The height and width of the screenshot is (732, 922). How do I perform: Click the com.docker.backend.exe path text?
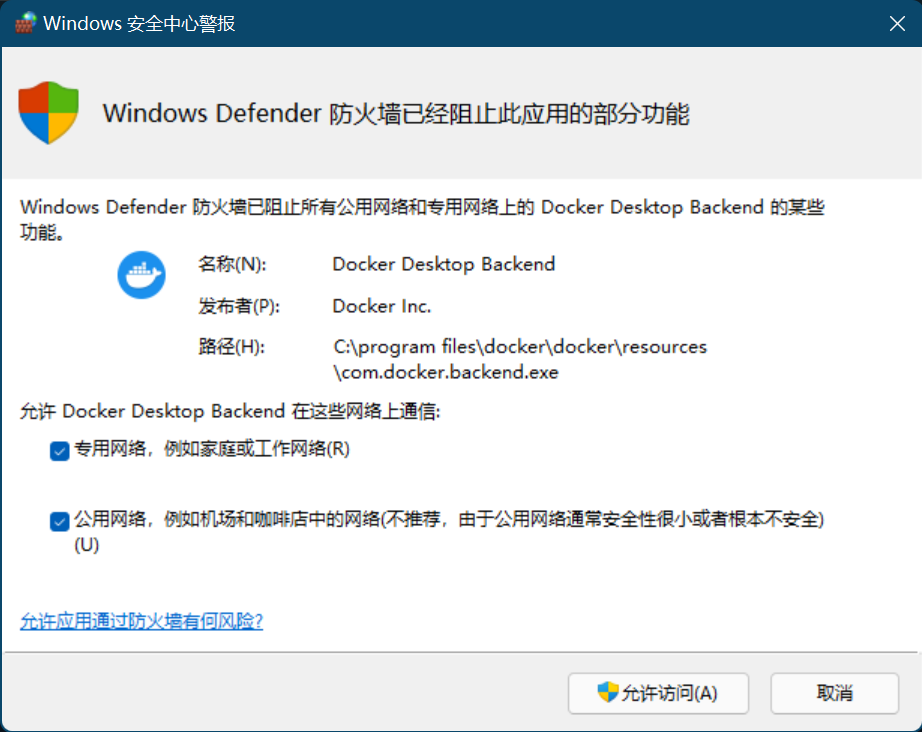pos(446,373)
